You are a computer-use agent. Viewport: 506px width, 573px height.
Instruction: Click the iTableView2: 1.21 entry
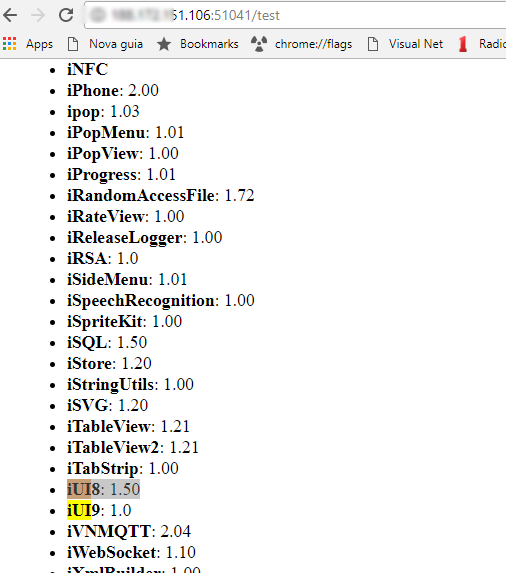[133, 448]
